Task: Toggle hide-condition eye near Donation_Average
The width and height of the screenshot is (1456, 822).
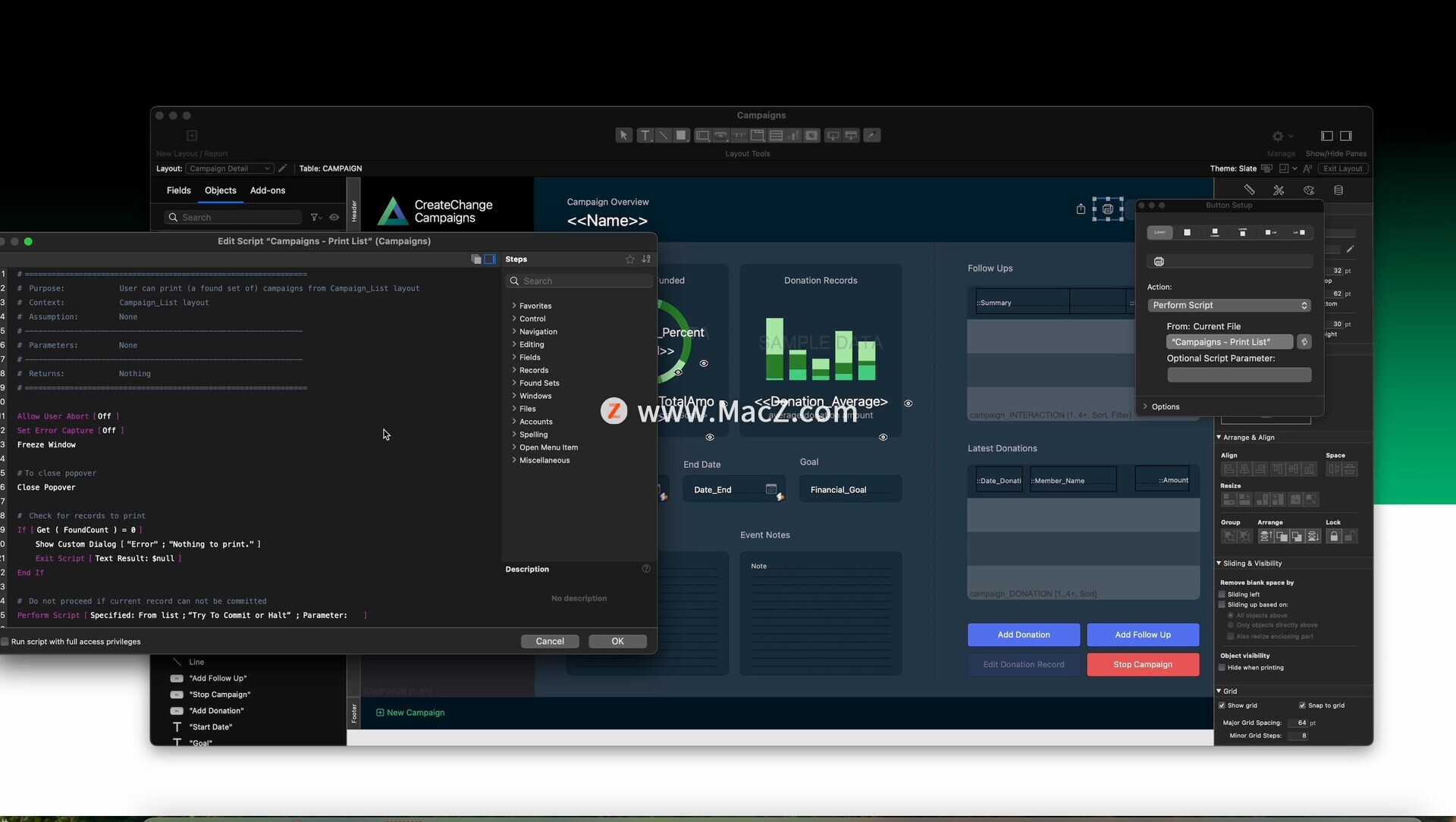Action: (908, 403)
